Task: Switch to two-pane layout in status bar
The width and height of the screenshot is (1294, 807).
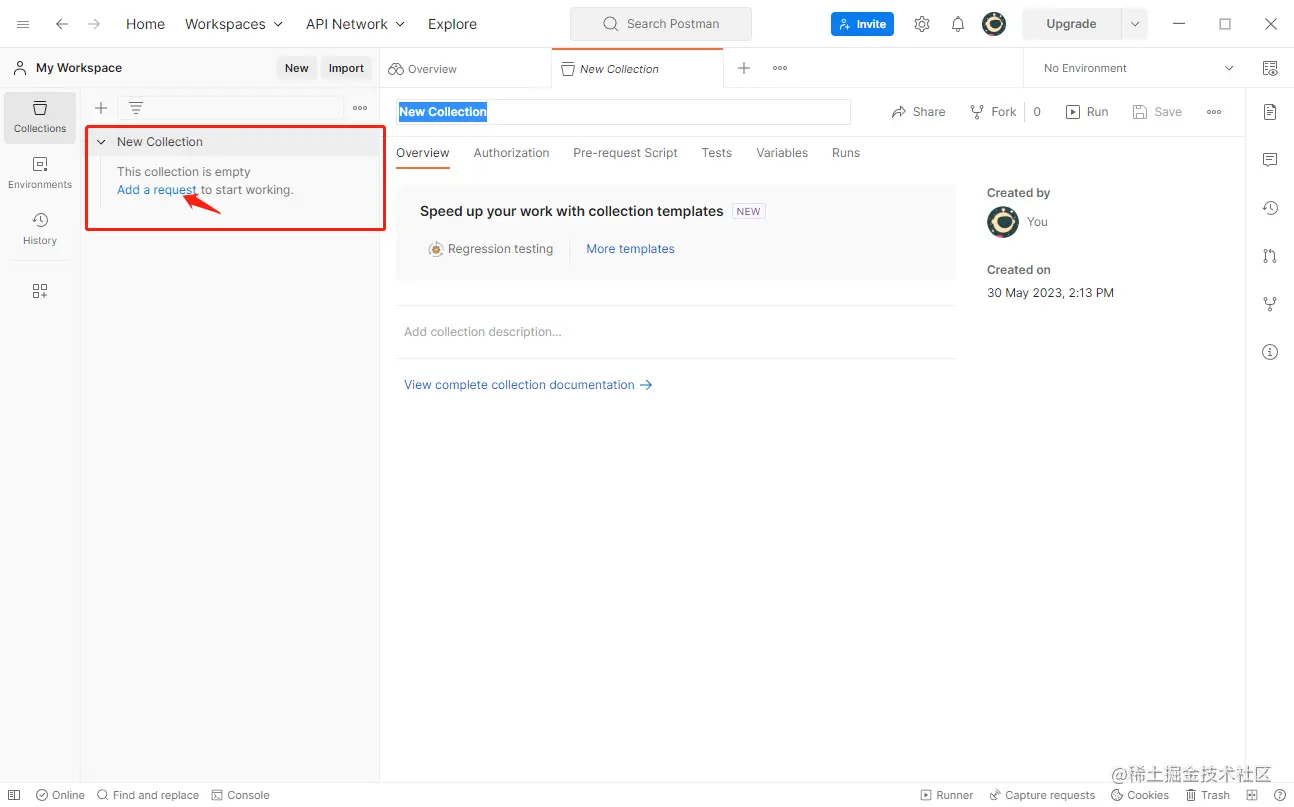Action: pyautogui.click(x=1254, y=795)
